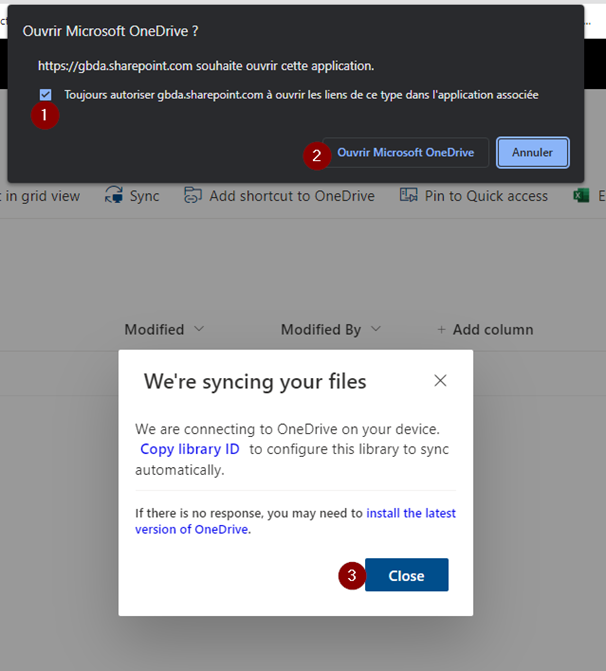Click the 'Modified' column header text
This screenshot has width=606, height=671.
point(154,330)
